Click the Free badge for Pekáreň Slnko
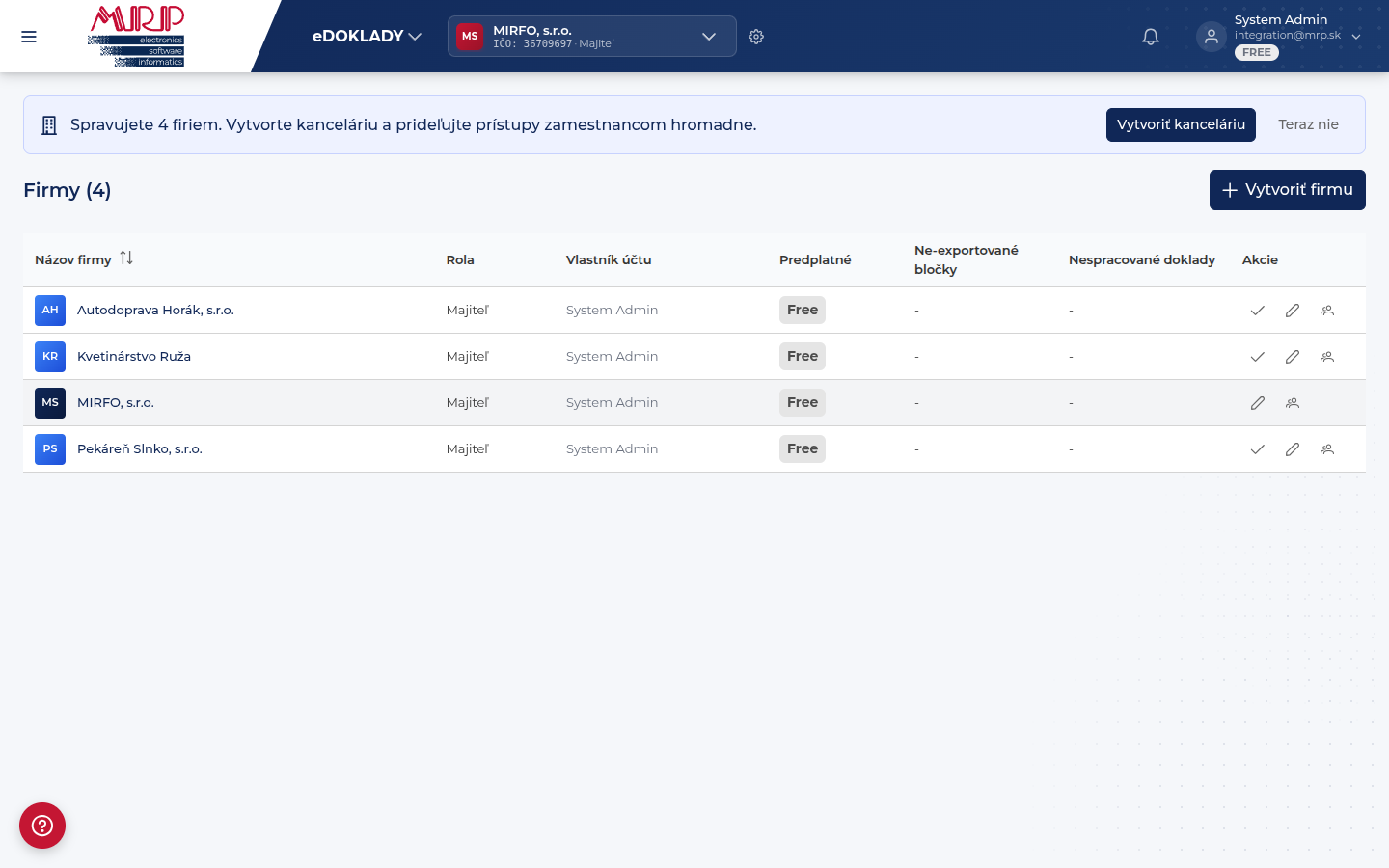The height and width of the screenshot is (868, 1389). (803, 449)
